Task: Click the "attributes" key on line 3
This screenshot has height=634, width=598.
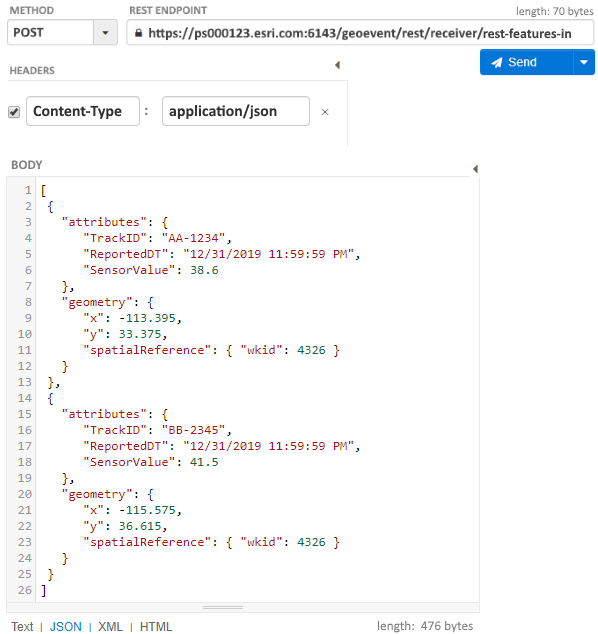Action: (x=104, y=222)
